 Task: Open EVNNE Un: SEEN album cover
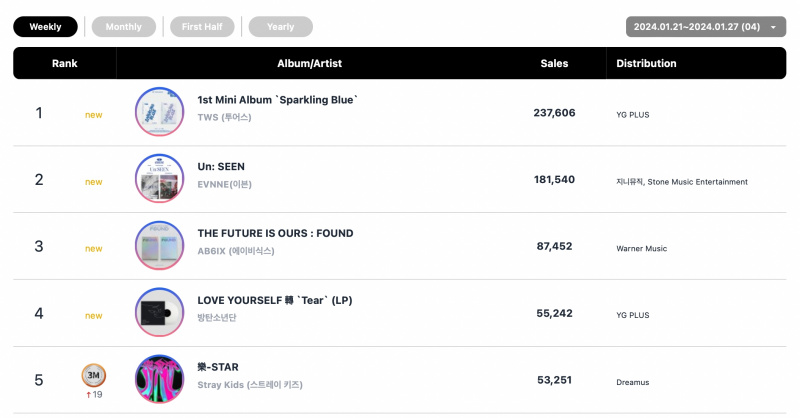click(159, 179)
